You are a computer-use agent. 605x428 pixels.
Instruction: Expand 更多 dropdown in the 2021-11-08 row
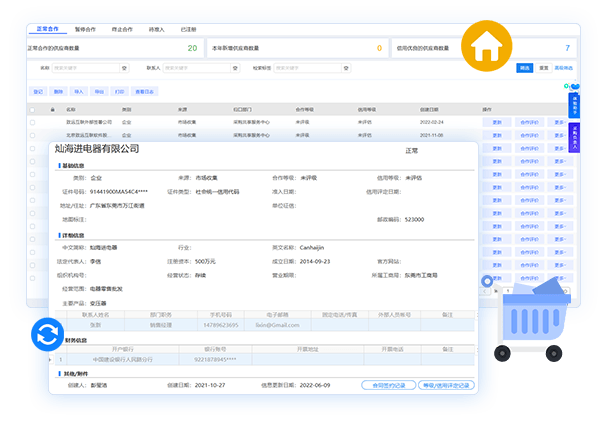pyautogui.click(x=560, y=135)
